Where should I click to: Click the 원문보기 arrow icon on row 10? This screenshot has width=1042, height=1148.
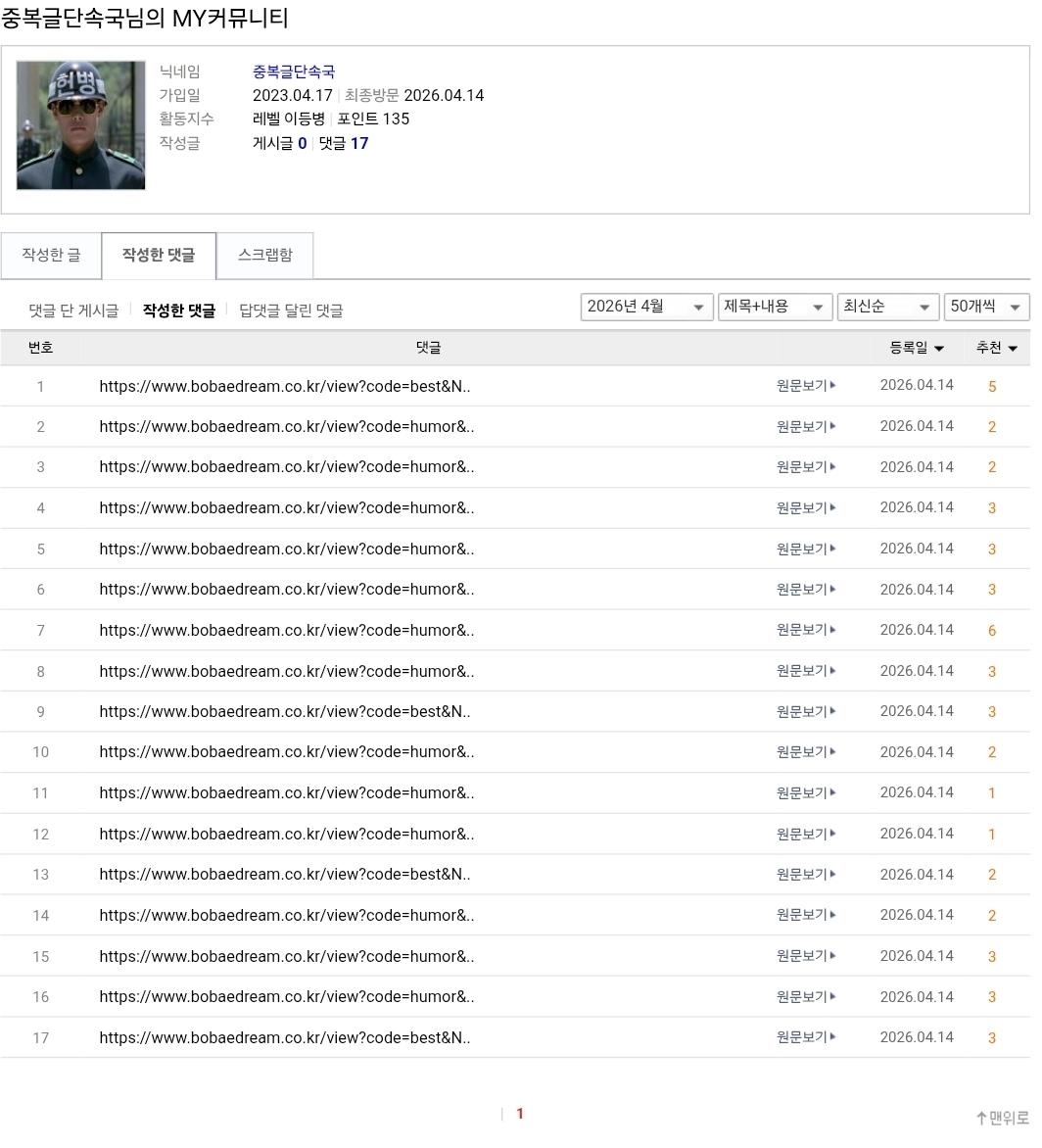[832, 752]
